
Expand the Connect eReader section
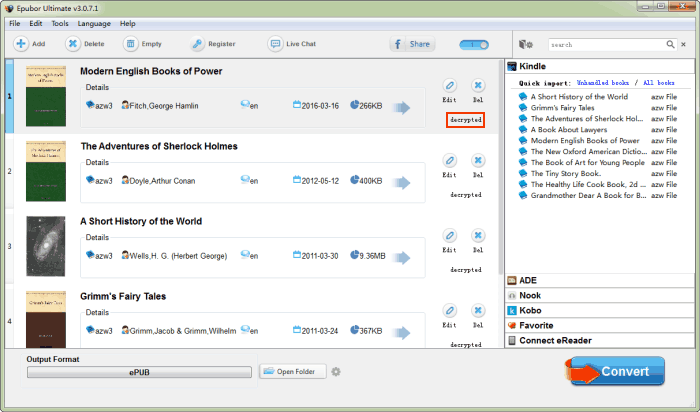point(600,341)
